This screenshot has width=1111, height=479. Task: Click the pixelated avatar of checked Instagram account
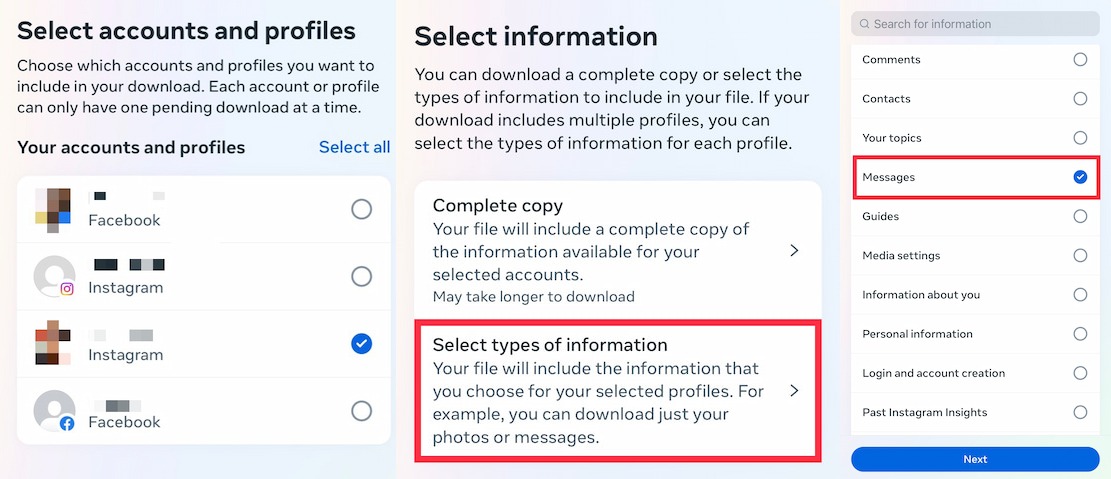tap(54, 342)
